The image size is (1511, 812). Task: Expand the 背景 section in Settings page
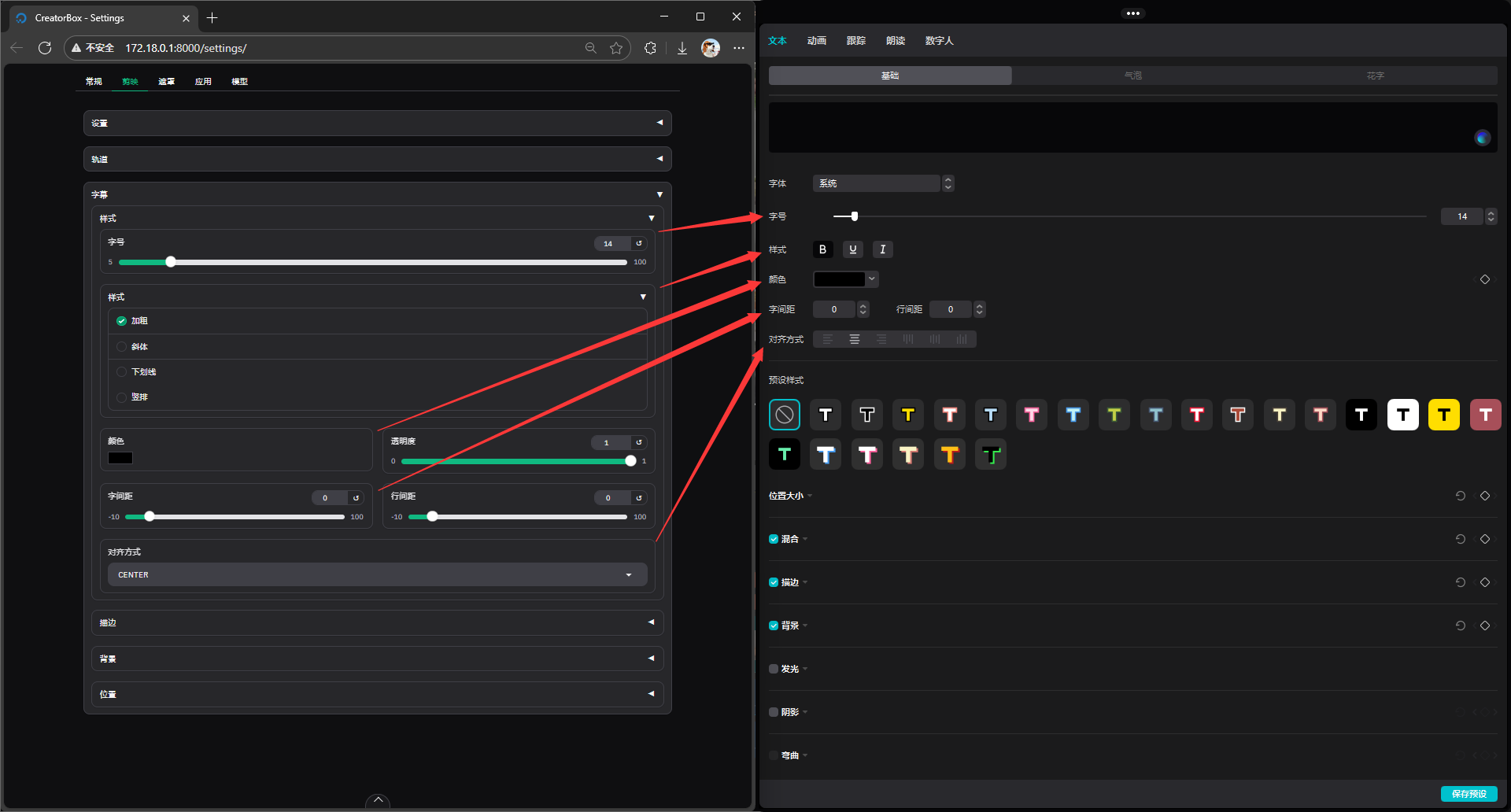pos(377,659)
